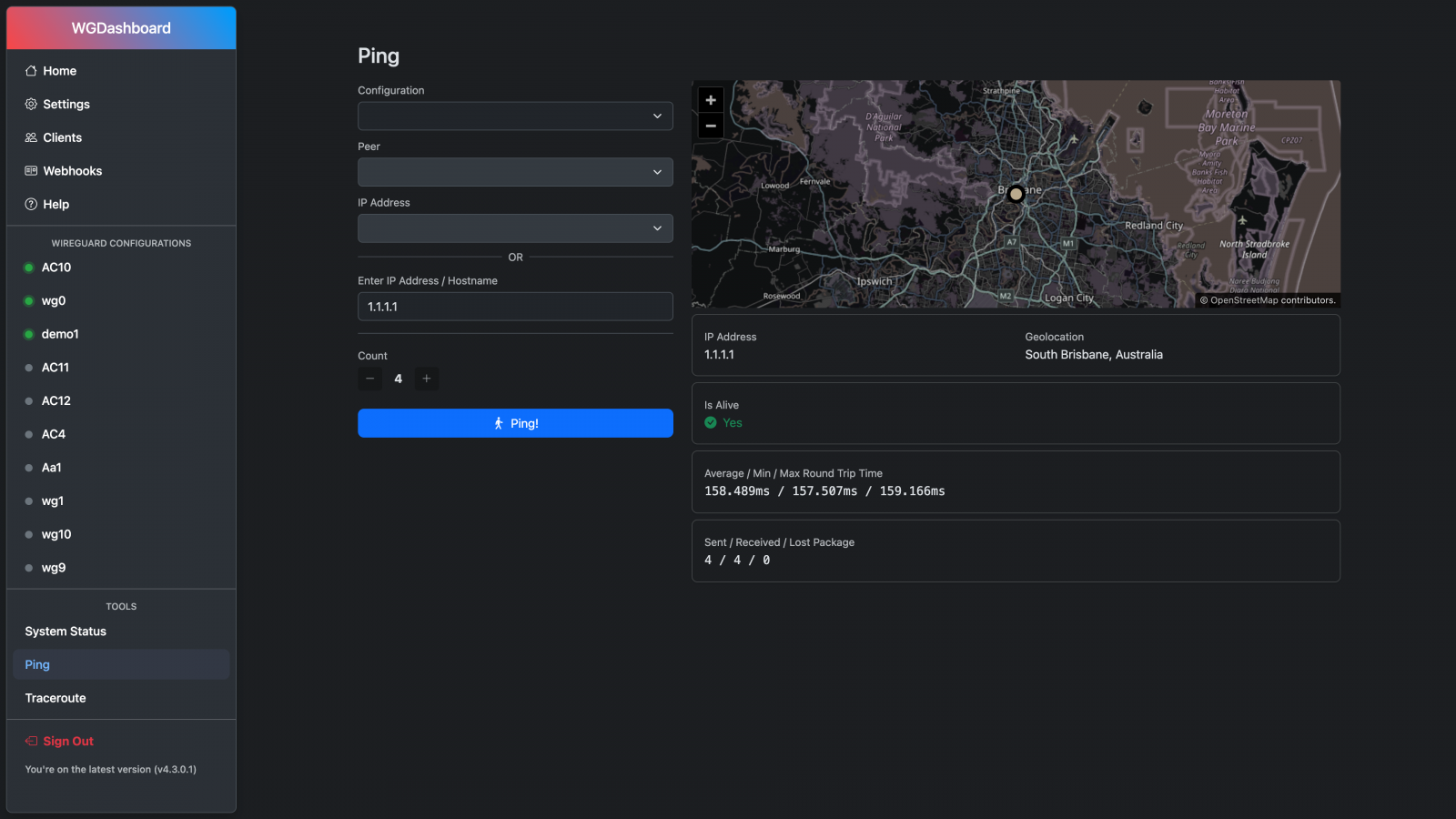The height and width of the screenshot is (819, 1456).
Task: Zoom out on the map
Action: point(711,126)
